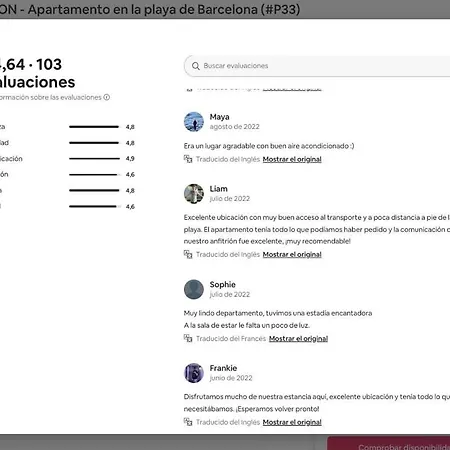This screenshot has height=450, width=450.
Task: Show original of Liam's review
Action: pos(292,255)
